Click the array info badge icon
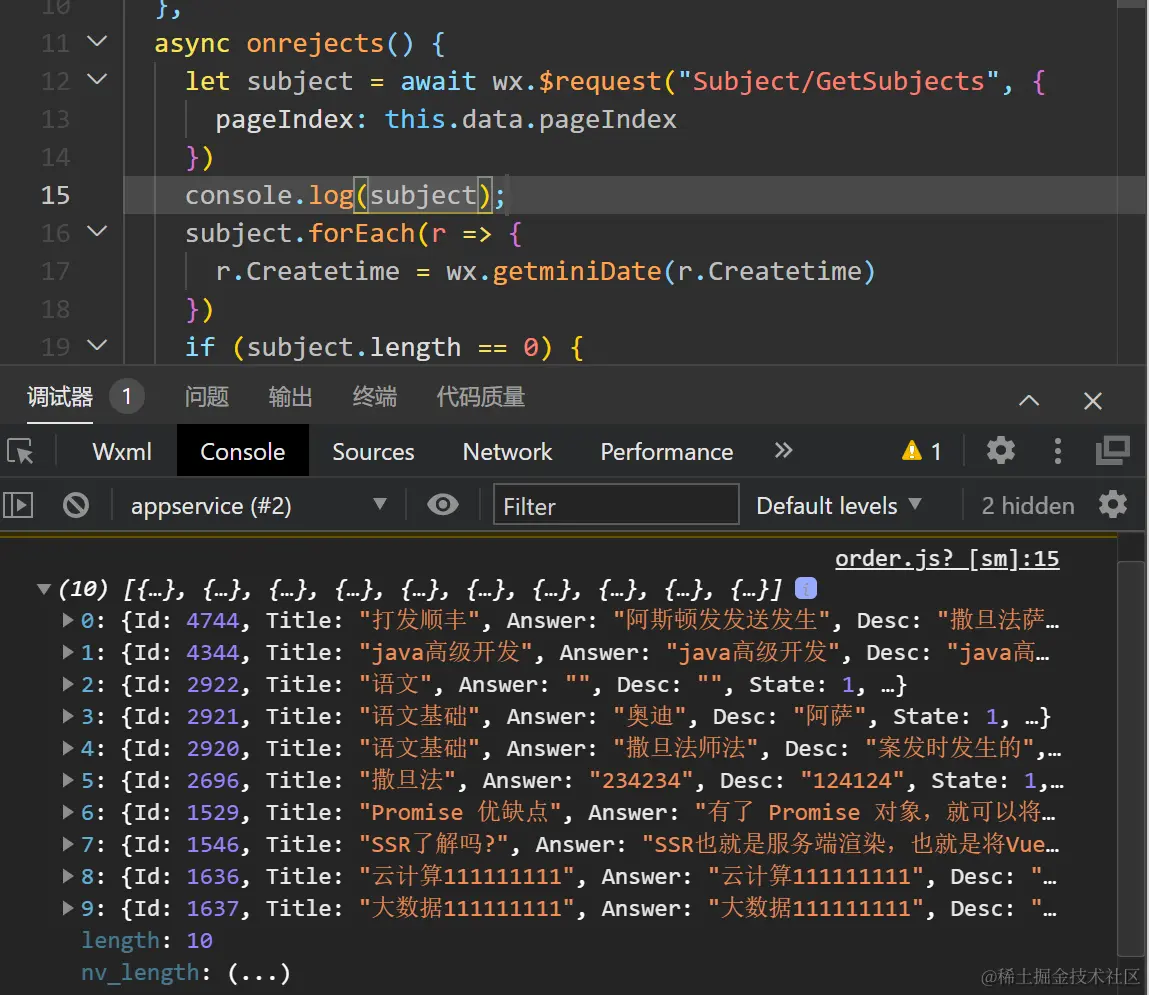Screen dimensions: 1149x995 (x=805, y=588)
